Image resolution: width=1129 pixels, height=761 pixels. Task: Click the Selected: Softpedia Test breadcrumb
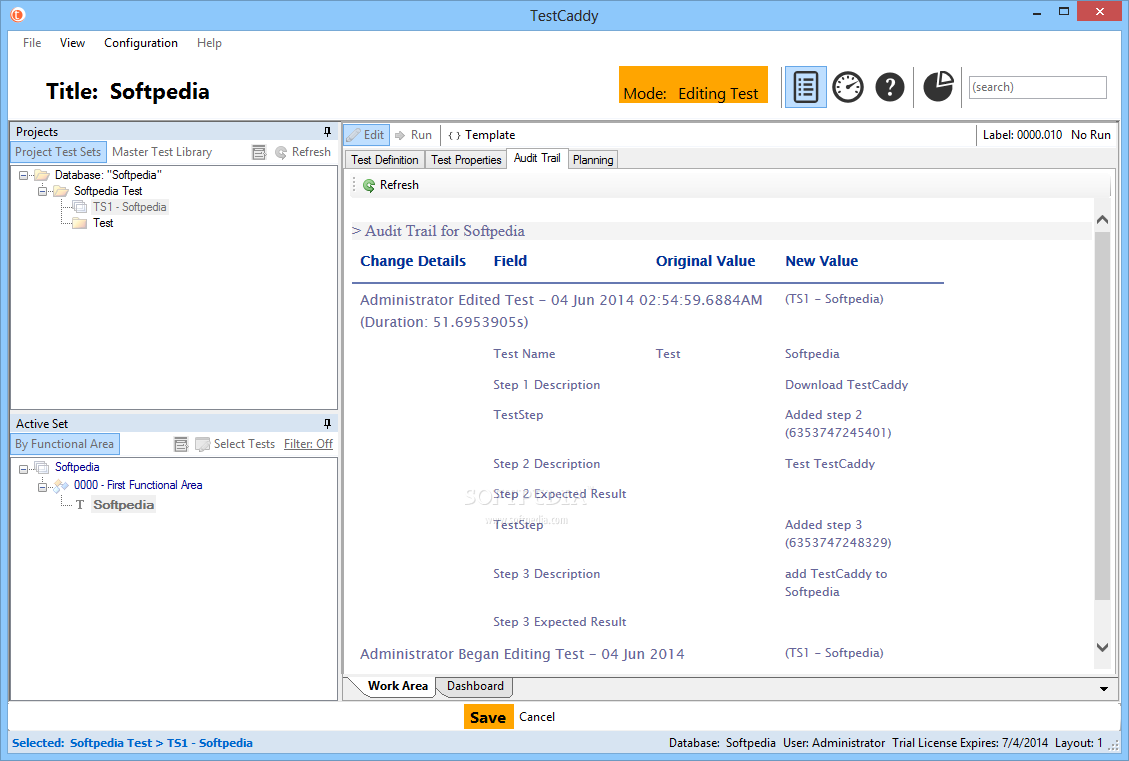pos(132,743)
